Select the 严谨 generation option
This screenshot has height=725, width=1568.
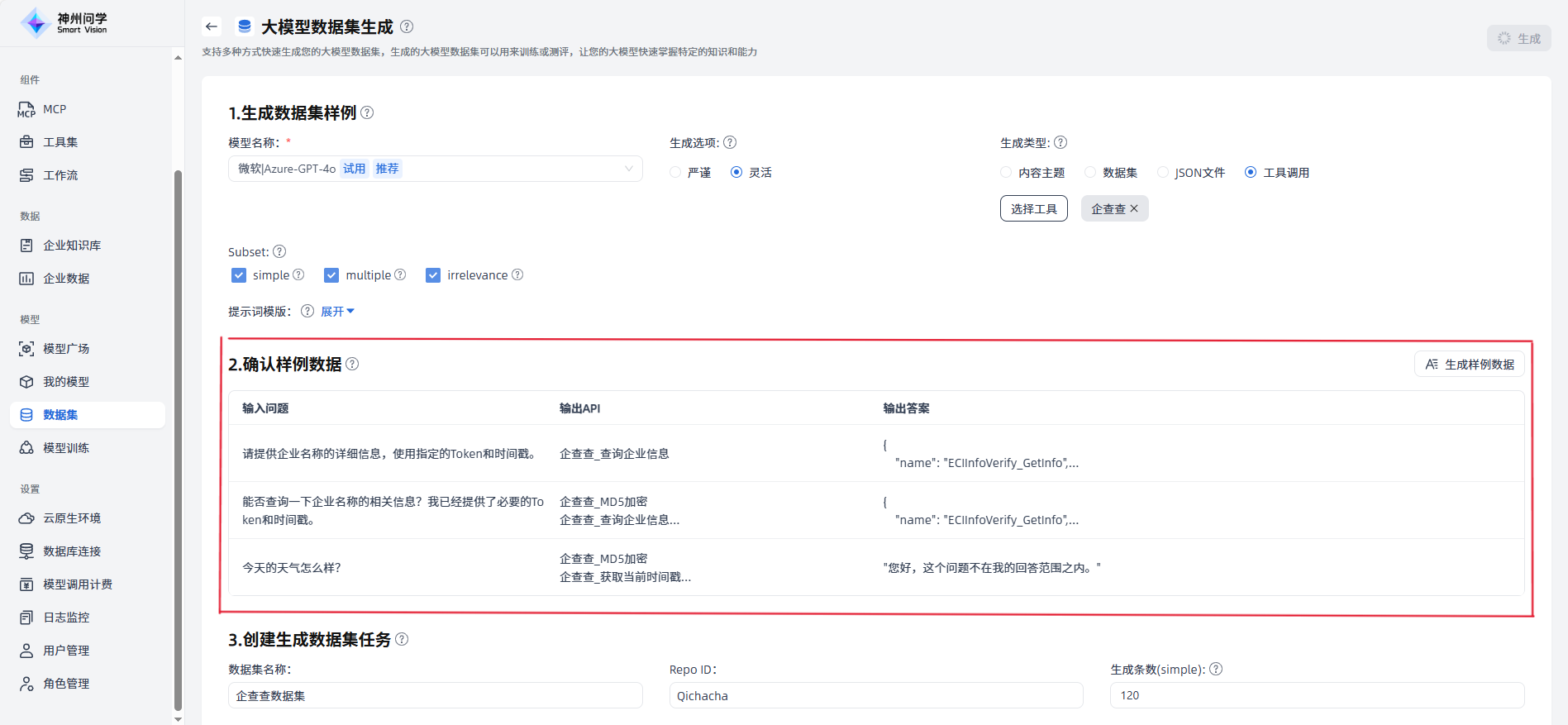[x=675, y=173]
